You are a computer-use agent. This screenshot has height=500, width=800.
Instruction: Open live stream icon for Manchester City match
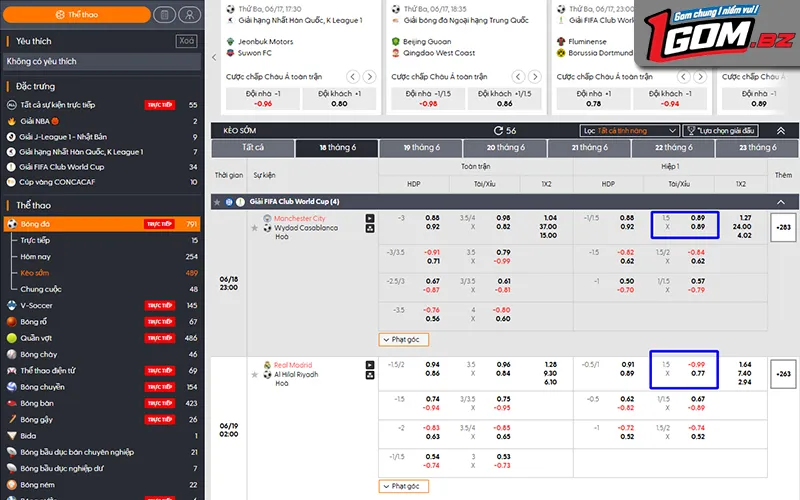[370, 218]
